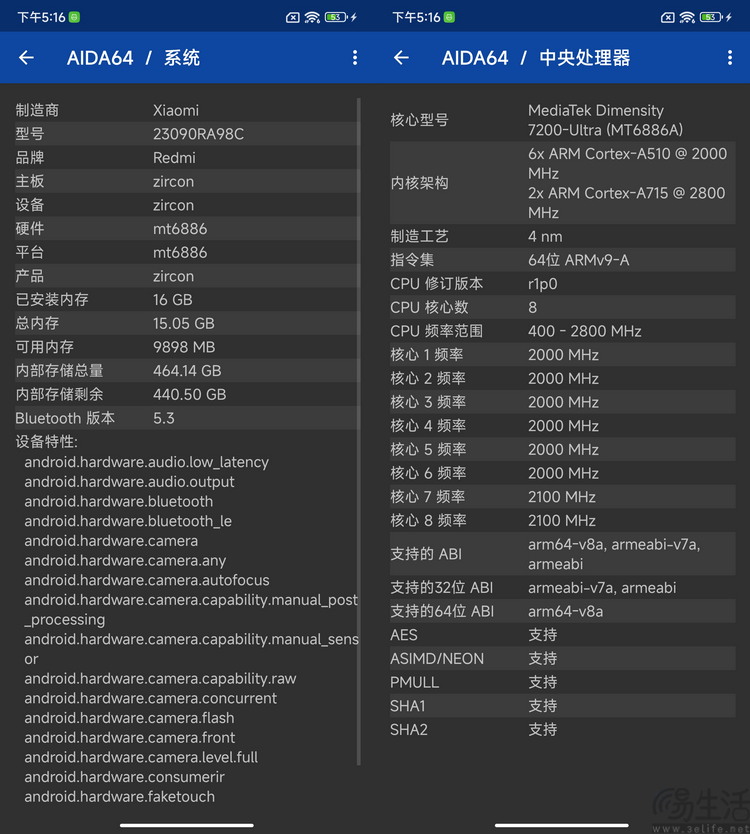
Task: Select installed memory value 16 GB
Action: click(173, 300)
